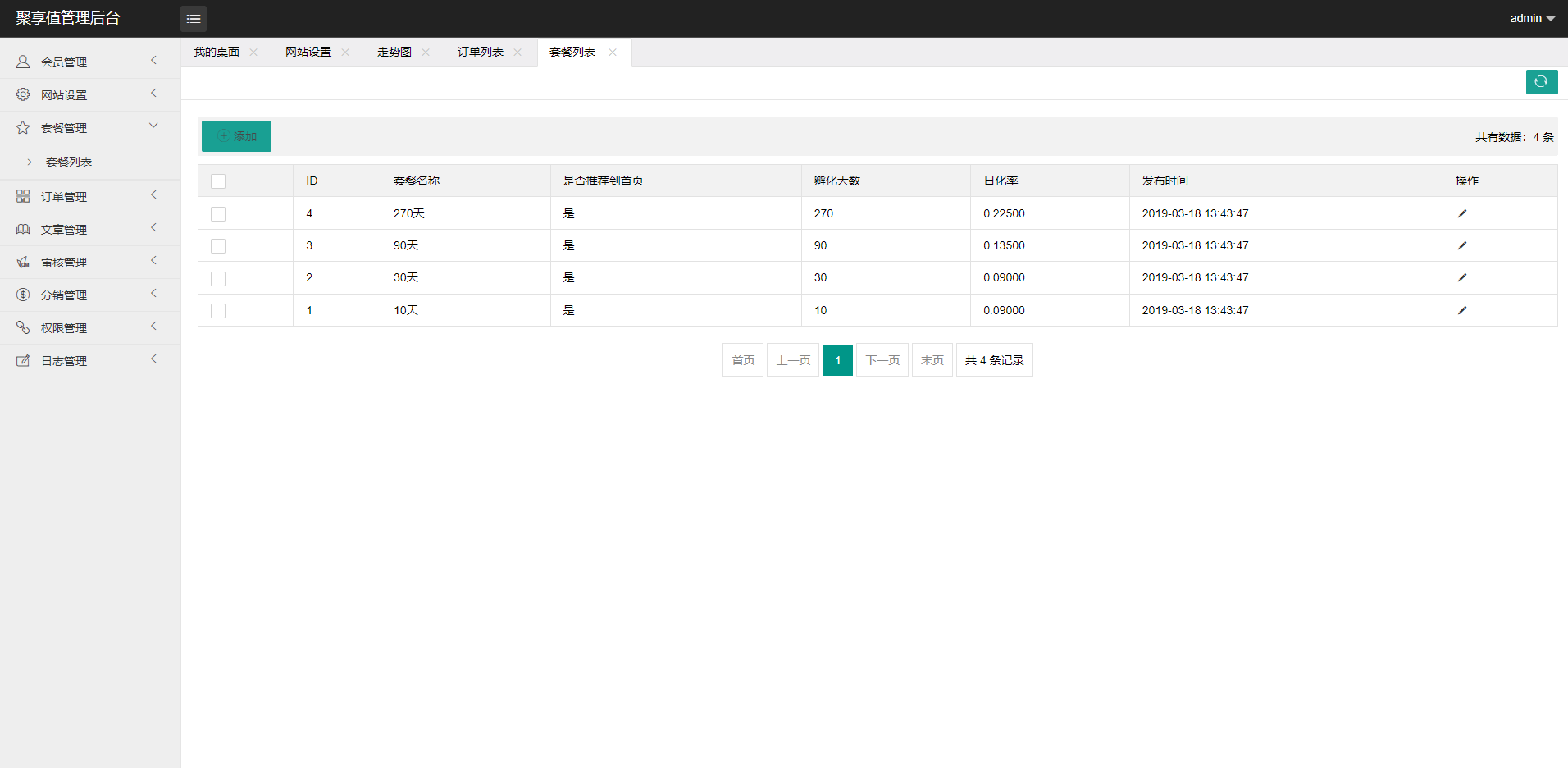Edit the 270天 package with pencil icon

[1461, 213]
